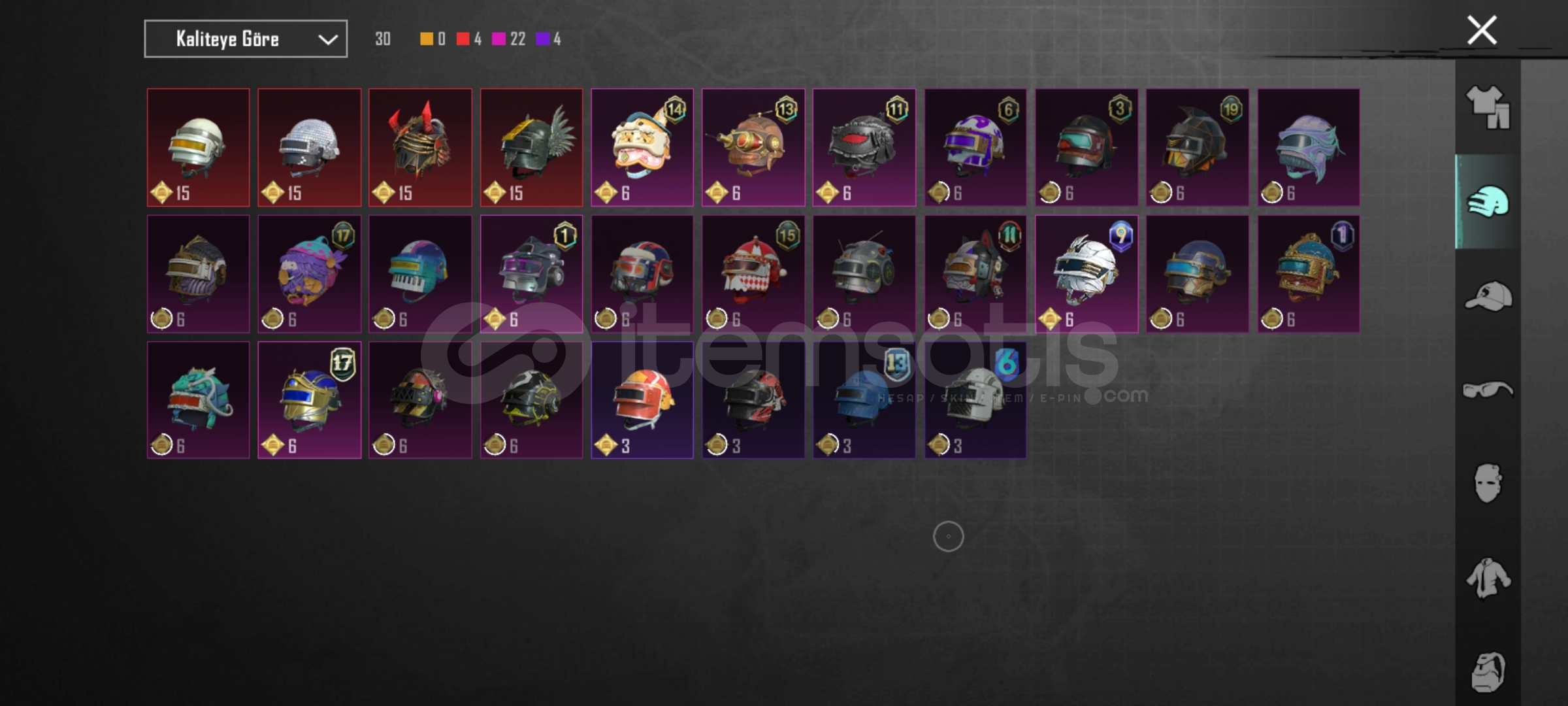Select the helmet category icon in sidebar

tap(1488, 201)
